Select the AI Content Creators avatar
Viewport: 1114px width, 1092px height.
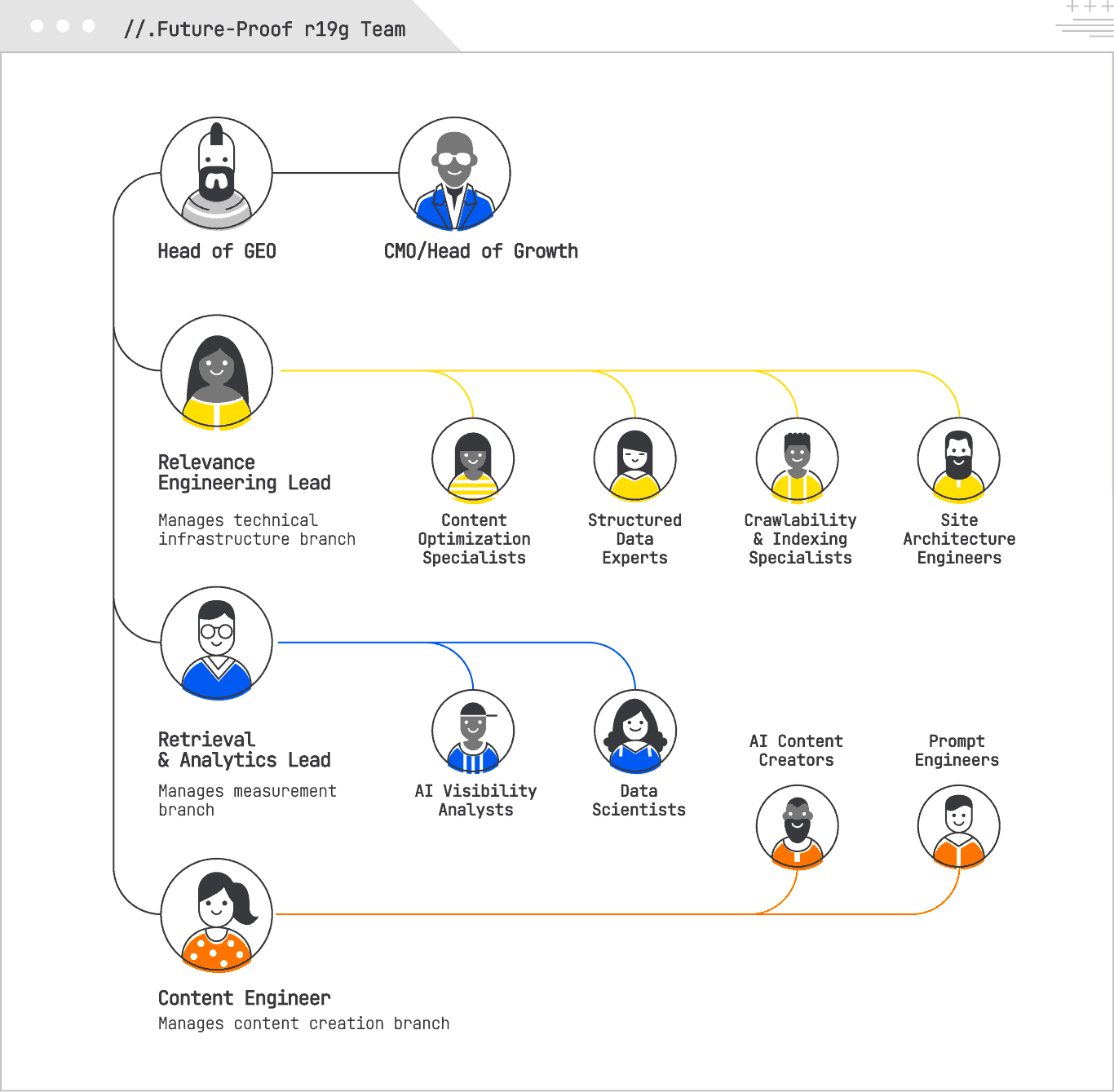(x=797, y=827)
